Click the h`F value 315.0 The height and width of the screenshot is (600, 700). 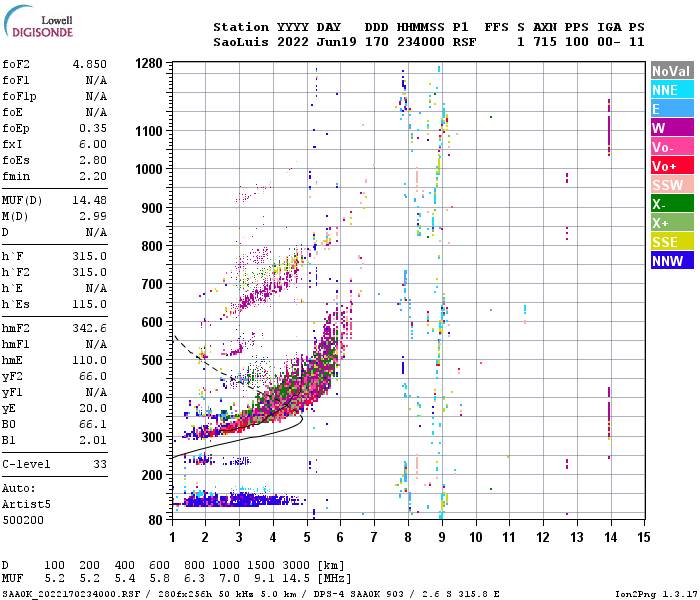pyautogui.click(x=90, y=256)
